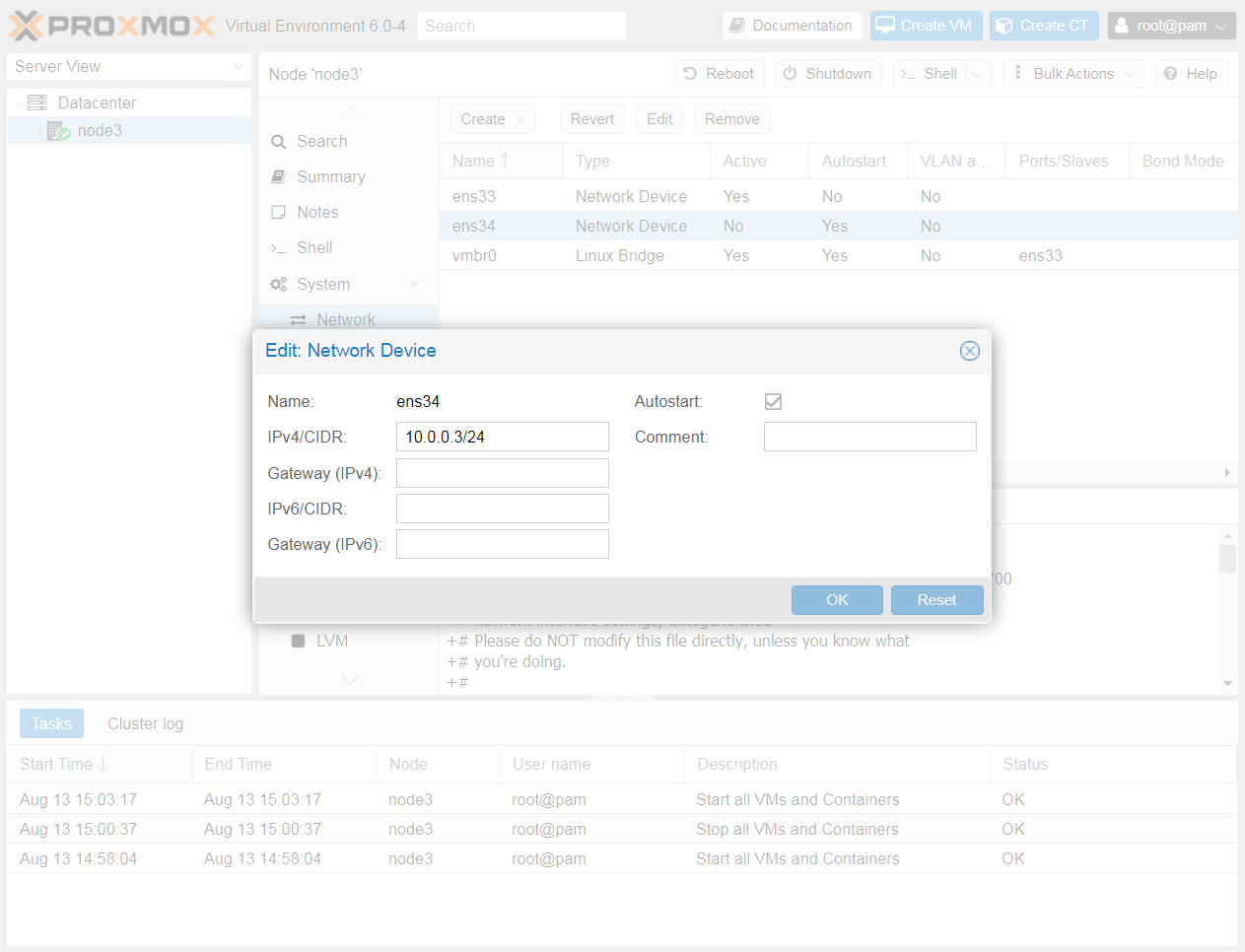Click the IPv4/CIDR input field
The width and height of the screenshot is (1245, 952).
503,437
